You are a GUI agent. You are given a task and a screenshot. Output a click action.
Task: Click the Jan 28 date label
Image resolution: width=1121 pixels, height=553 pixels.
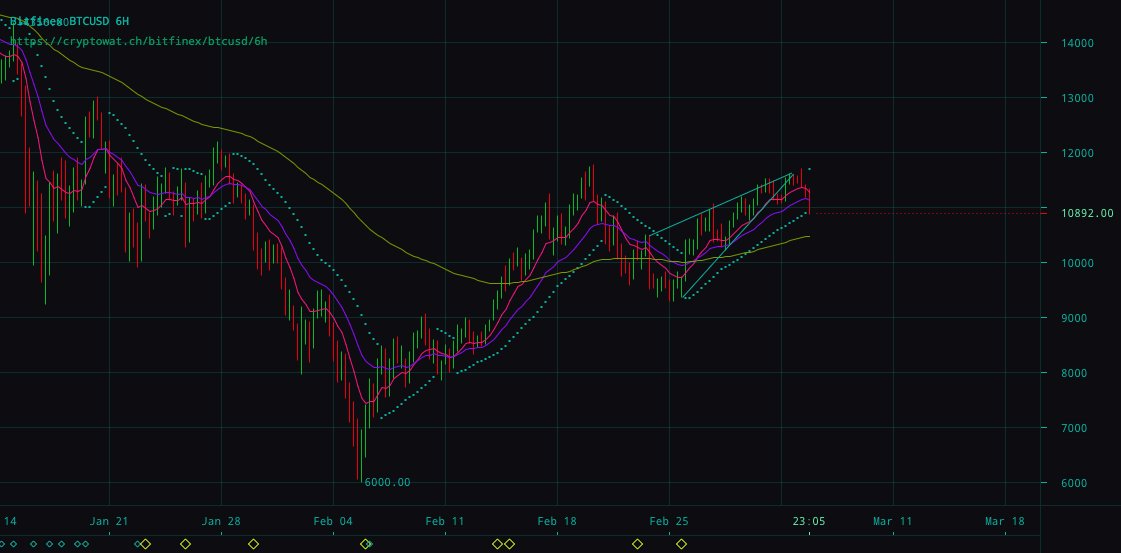(221, 521)
